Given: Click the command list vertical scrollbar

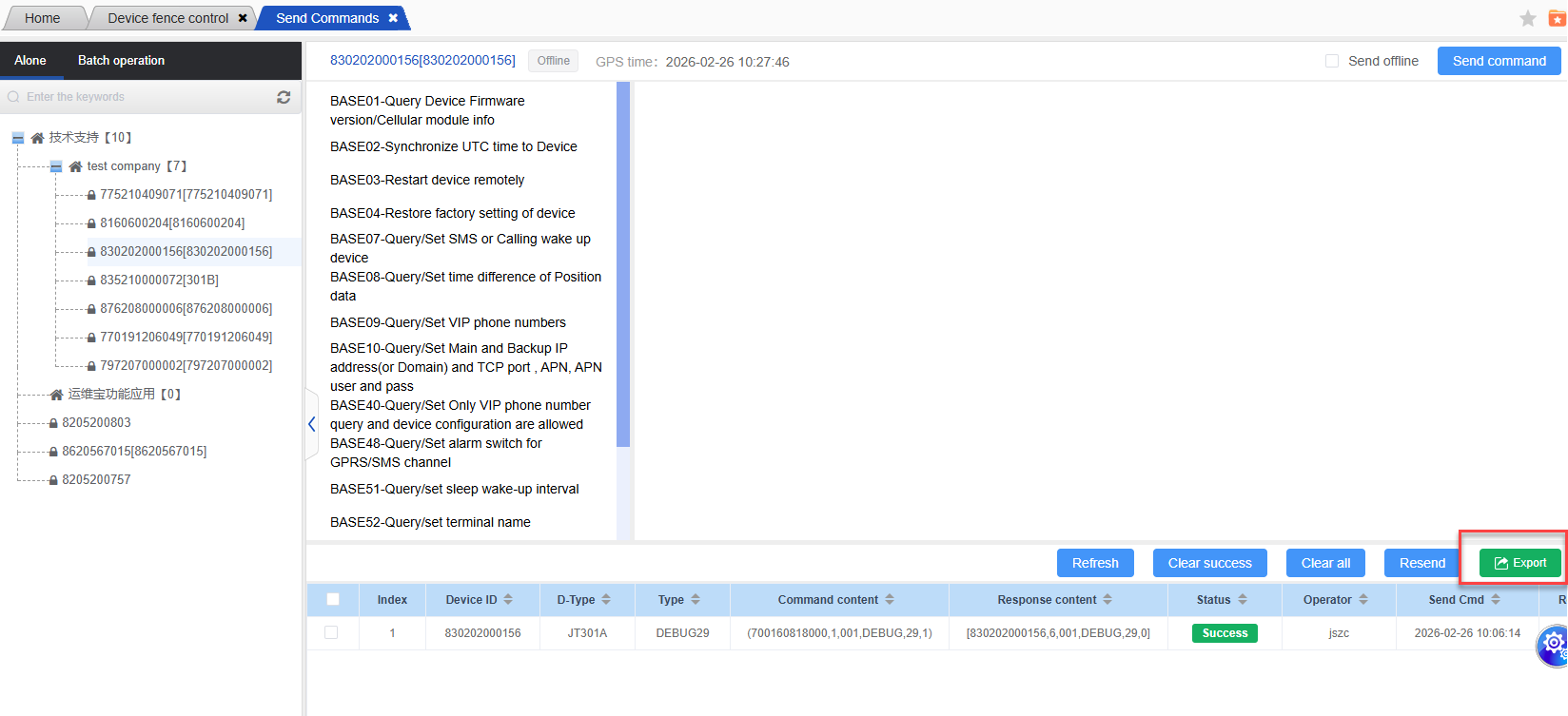Looking at the screenshot, I should [623, 264].
